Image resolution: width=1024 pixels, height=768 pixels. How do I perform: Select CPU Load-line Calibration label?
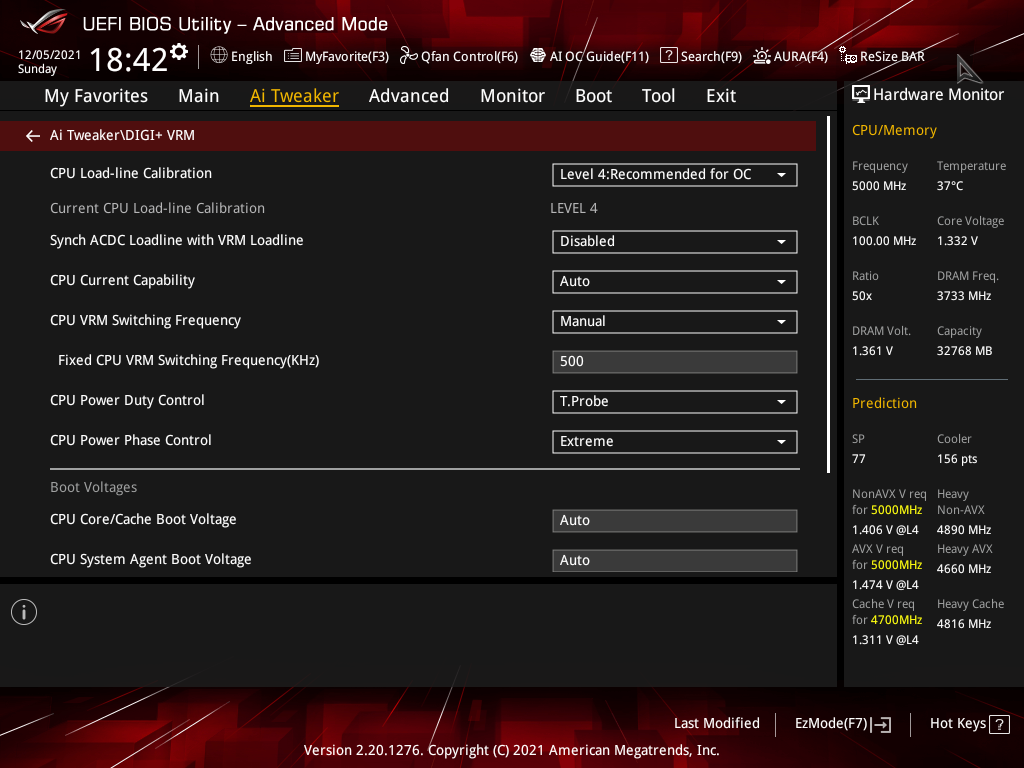point(131,173)
